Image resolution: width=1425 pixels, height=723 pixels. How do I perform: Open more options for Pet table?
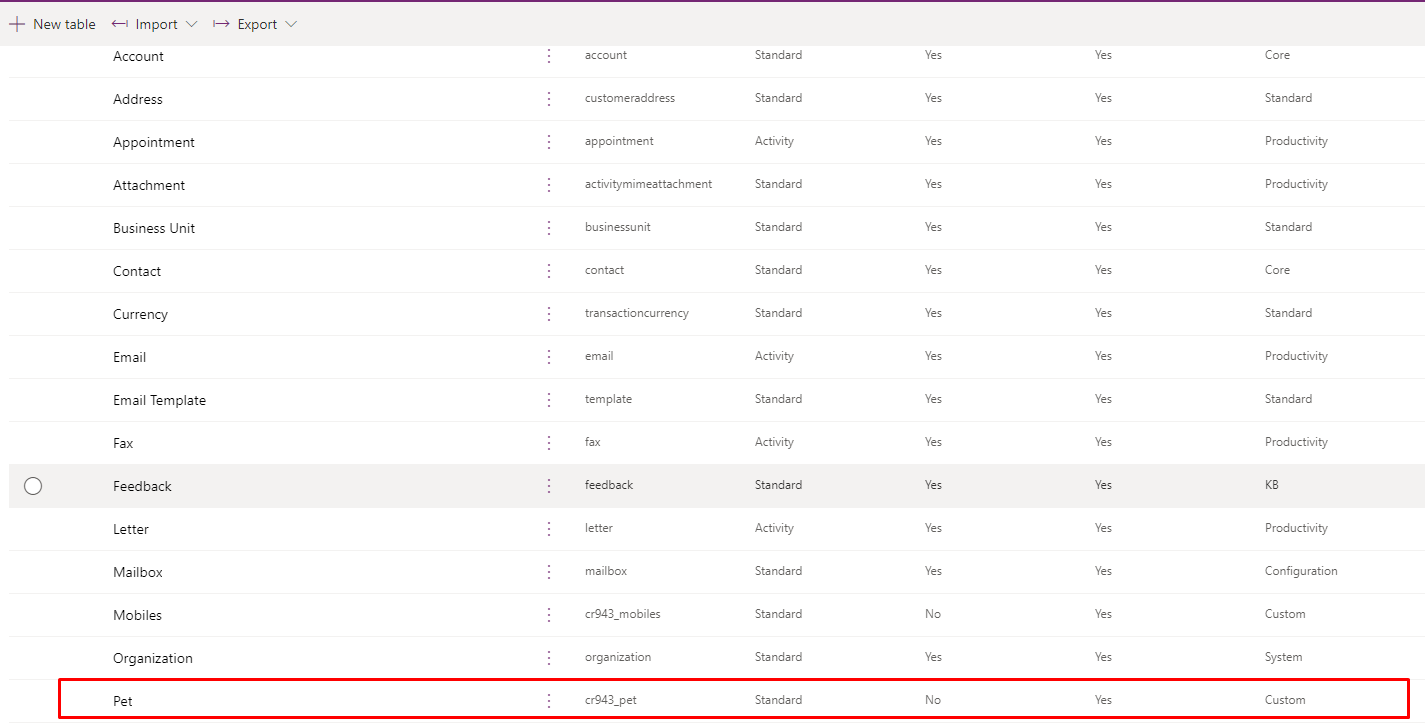pos(549,701)
